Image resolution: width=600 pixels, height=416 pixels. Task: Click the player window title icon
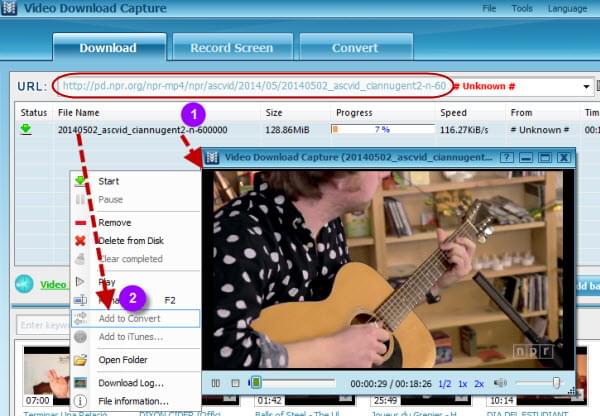click(212, 157)
